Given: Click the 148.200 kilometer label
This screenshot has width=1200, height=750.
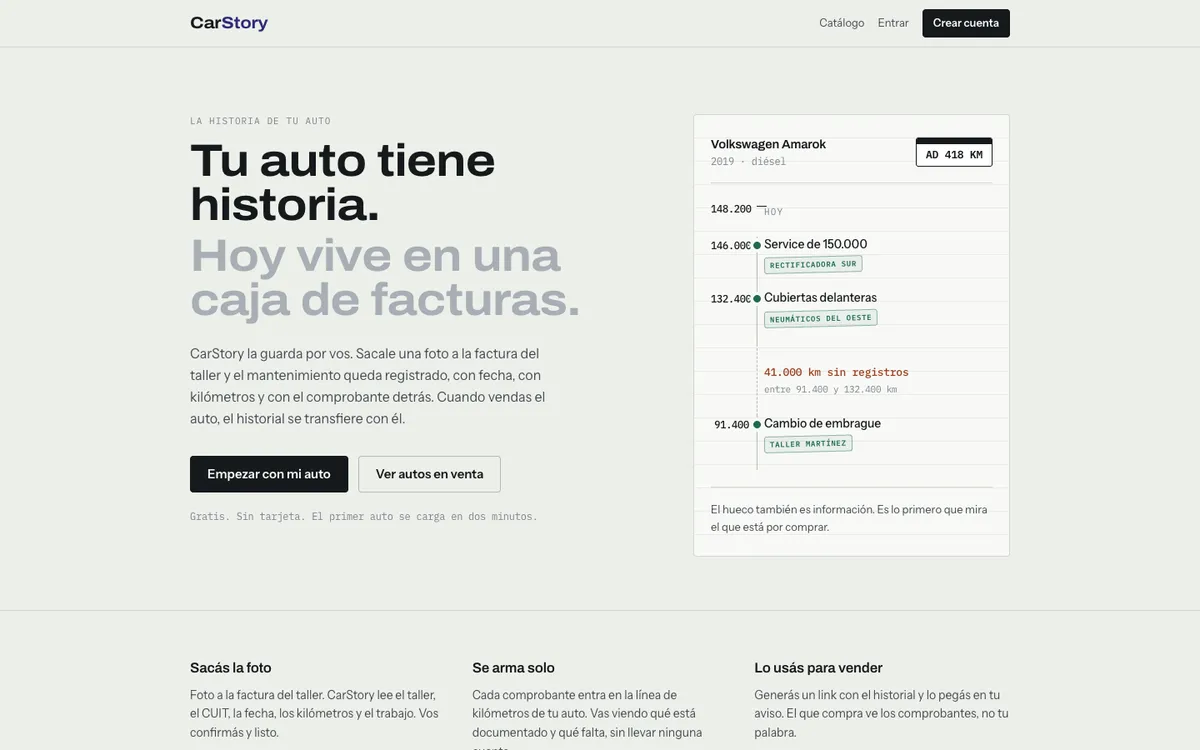Looking at the screenshot, I should click(x=731, y=209).
